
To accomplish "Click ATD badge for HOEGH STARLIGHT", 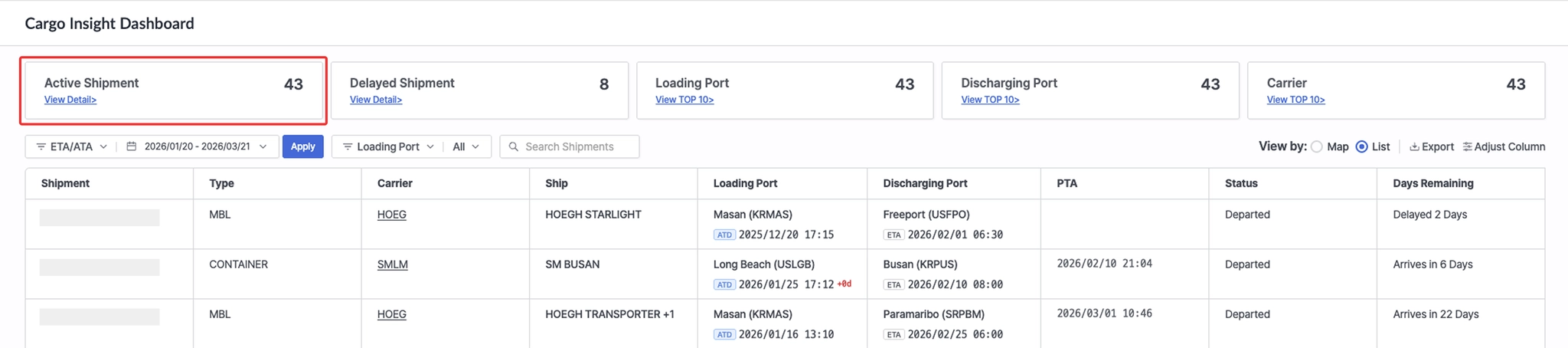I will pyautogui.click(x=724, y=235).
